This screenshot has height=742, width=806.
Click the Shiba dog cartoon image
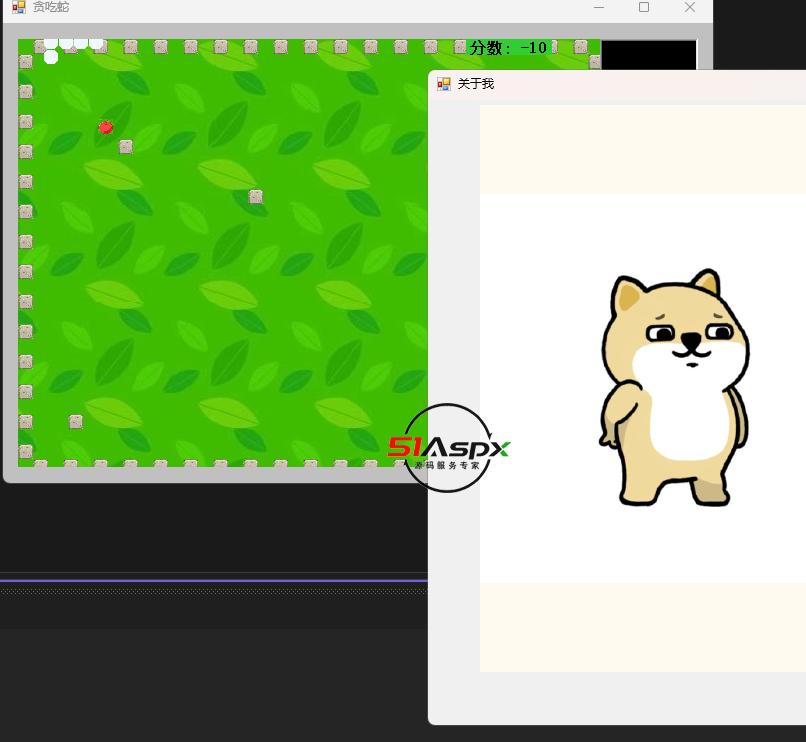[x=673, y=388]
